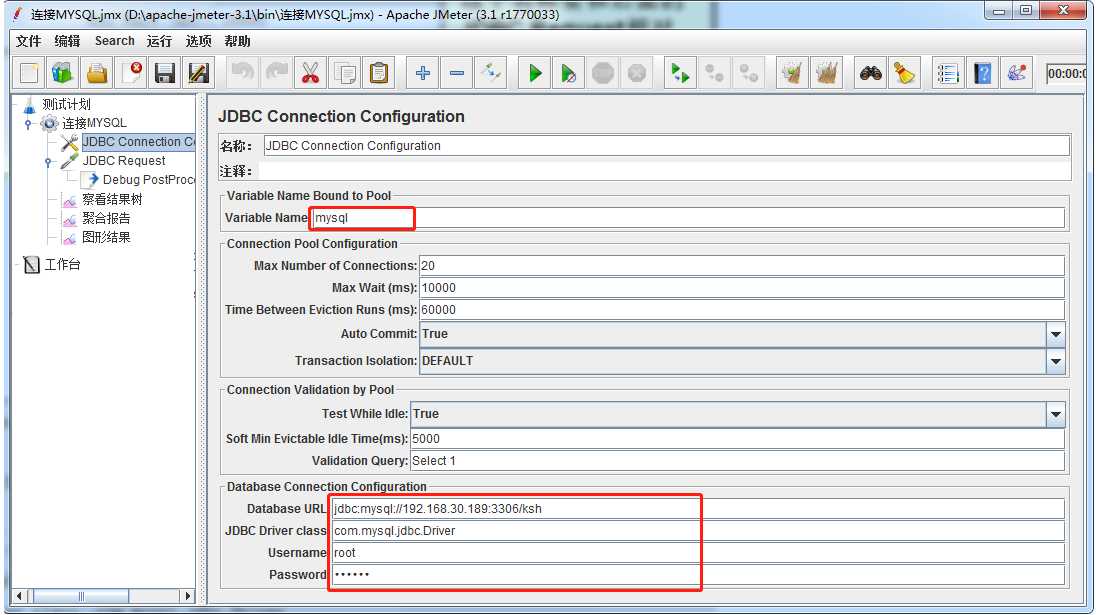Select 连接MYSQL thread group in tree

point(94,123)
